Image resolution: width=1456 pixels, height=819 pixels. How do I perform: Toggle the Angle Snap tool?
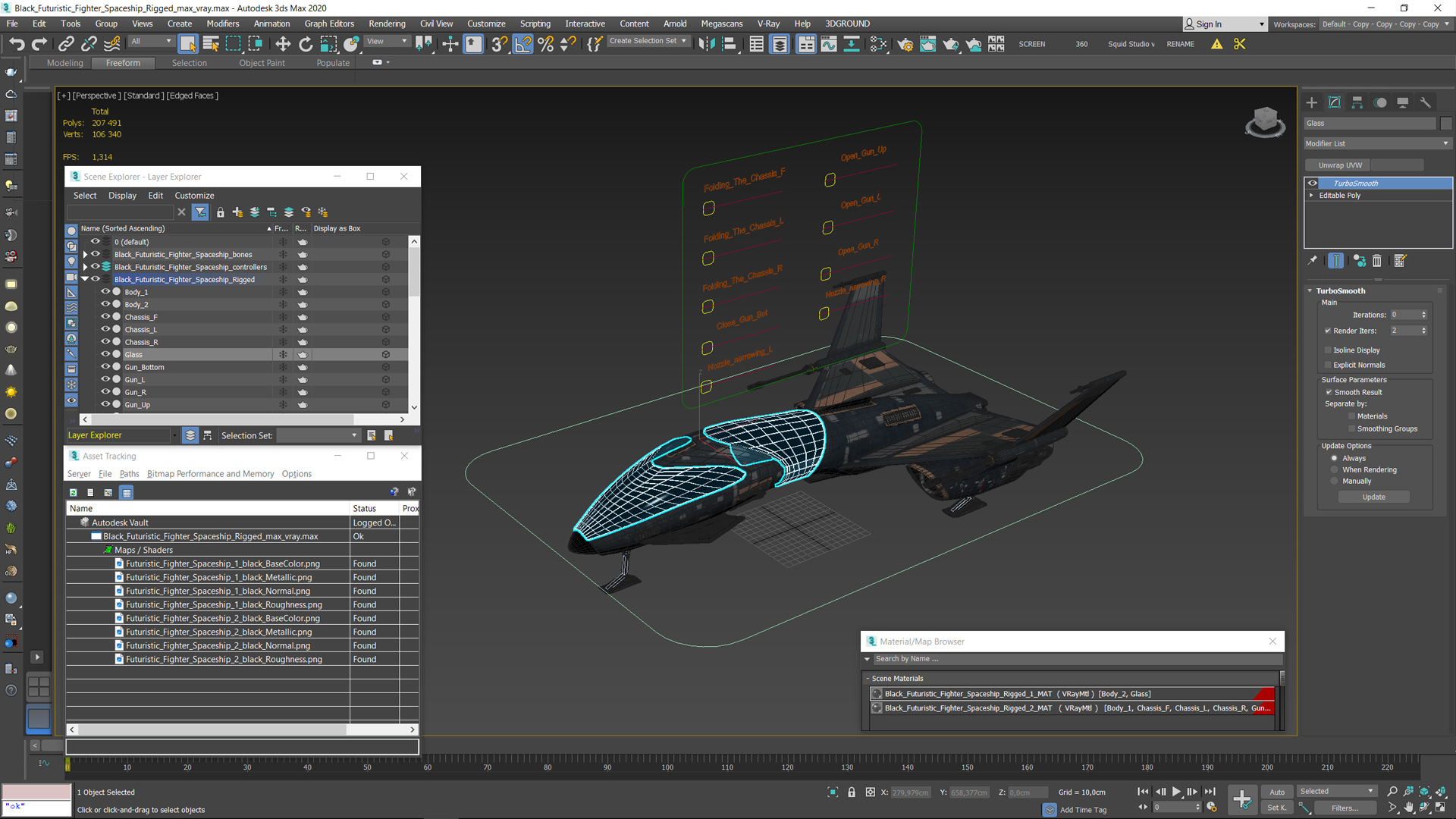523,44
